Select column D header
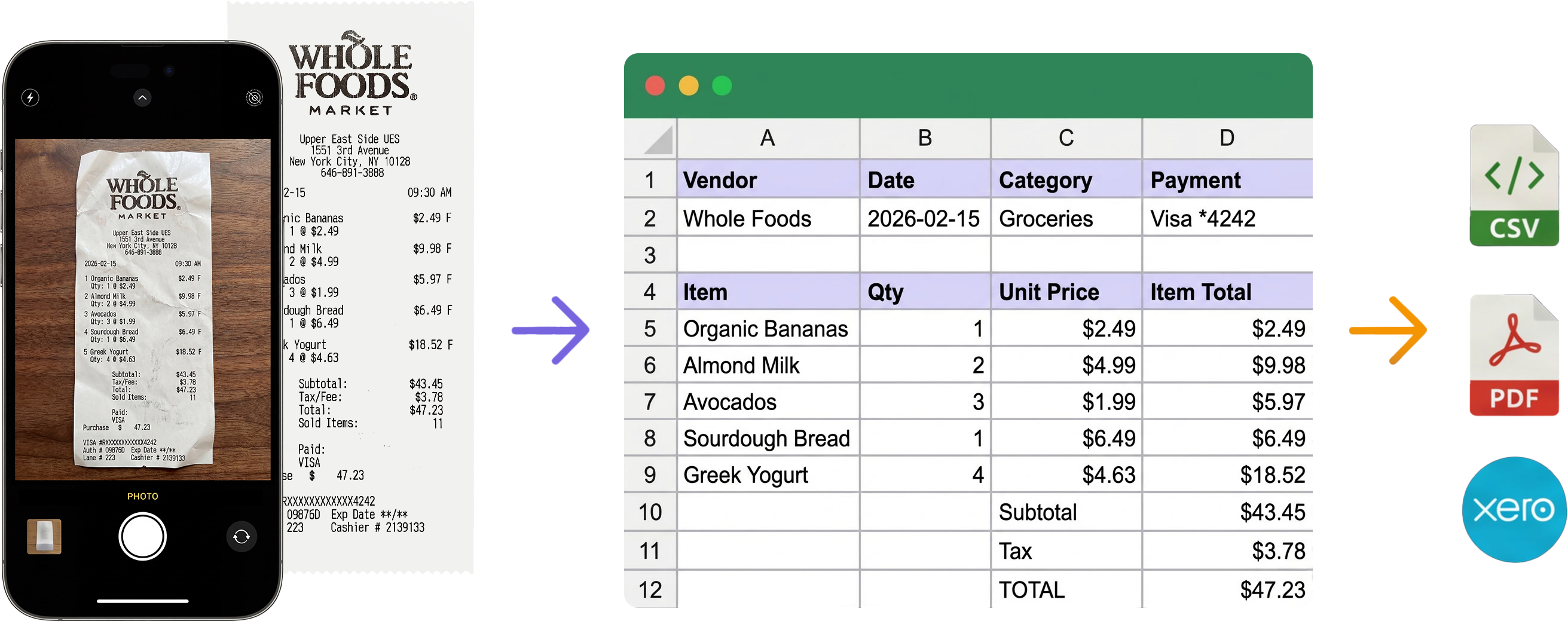Image resolution: width=1568 pixels, height=621 pixels. [x=1227, y=138]
